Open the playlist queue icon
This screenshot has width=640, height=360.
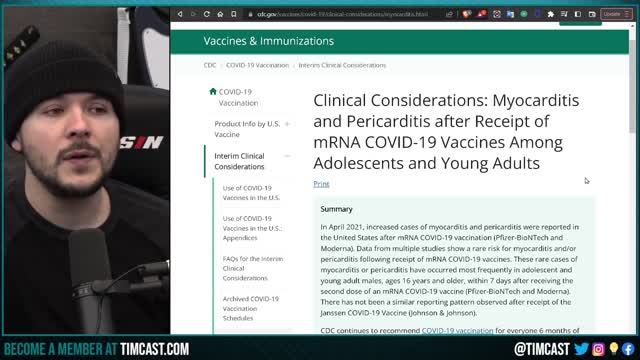(x=564, y=14)
